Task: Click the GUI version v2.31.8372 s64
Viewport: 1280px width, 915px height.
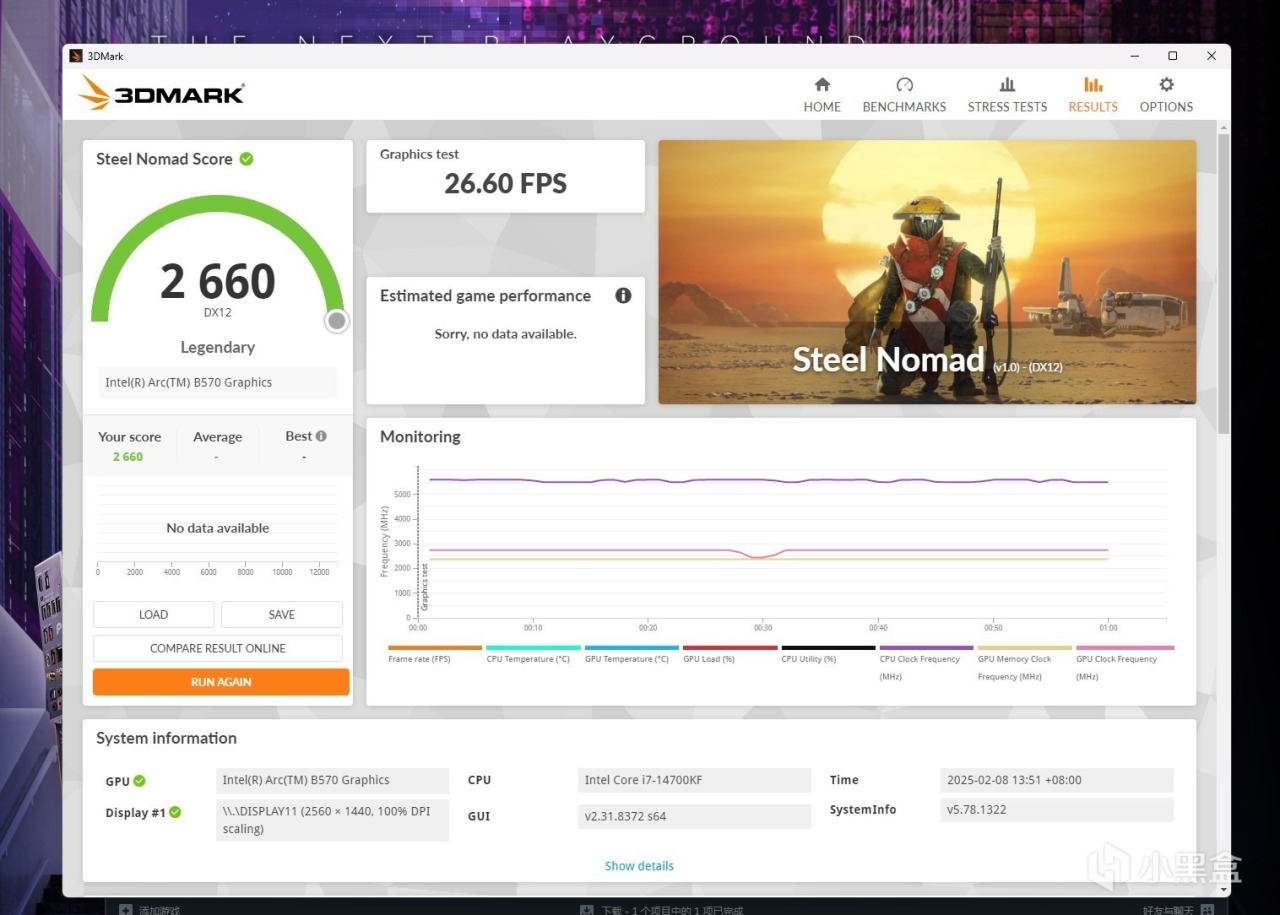Action: [x=694, y=816]
